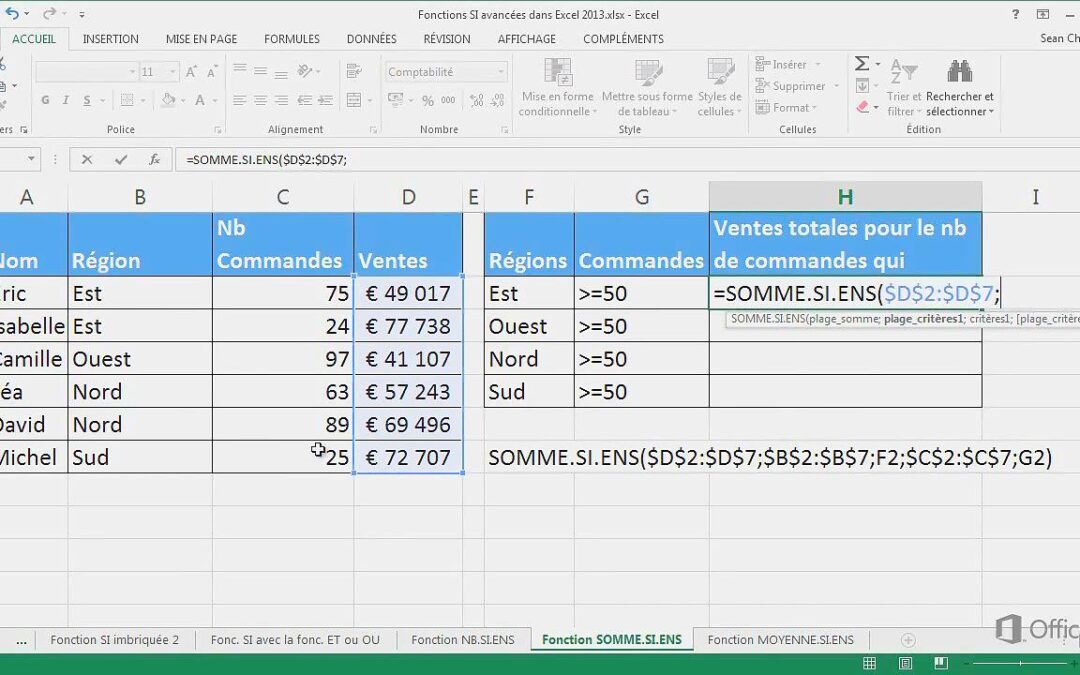Click Merge and center icon
The image size is (1080, 675).
(354, 101)
